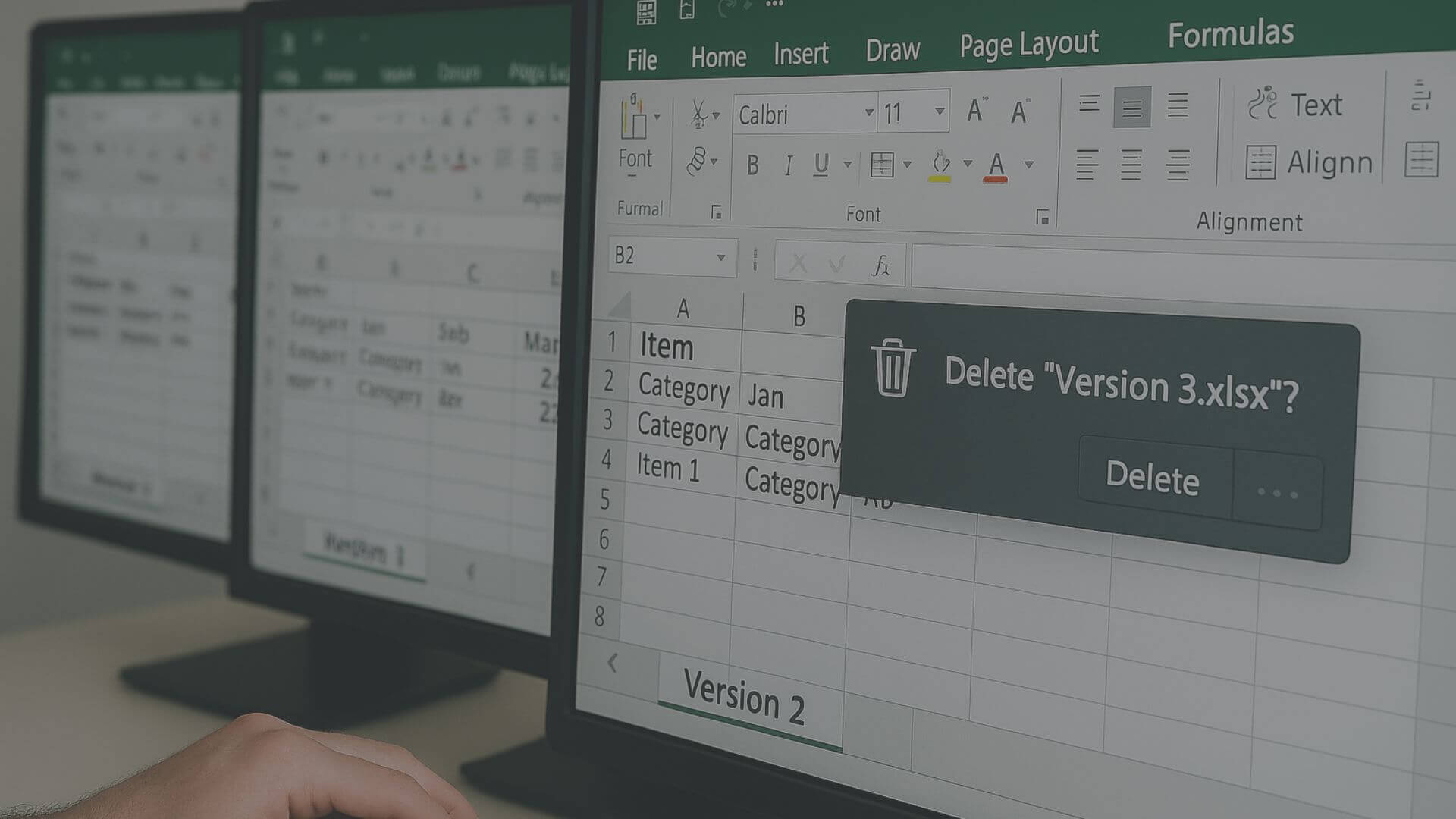
Task: Click the Cut scissors icon
Action: [x=698, y=114]
